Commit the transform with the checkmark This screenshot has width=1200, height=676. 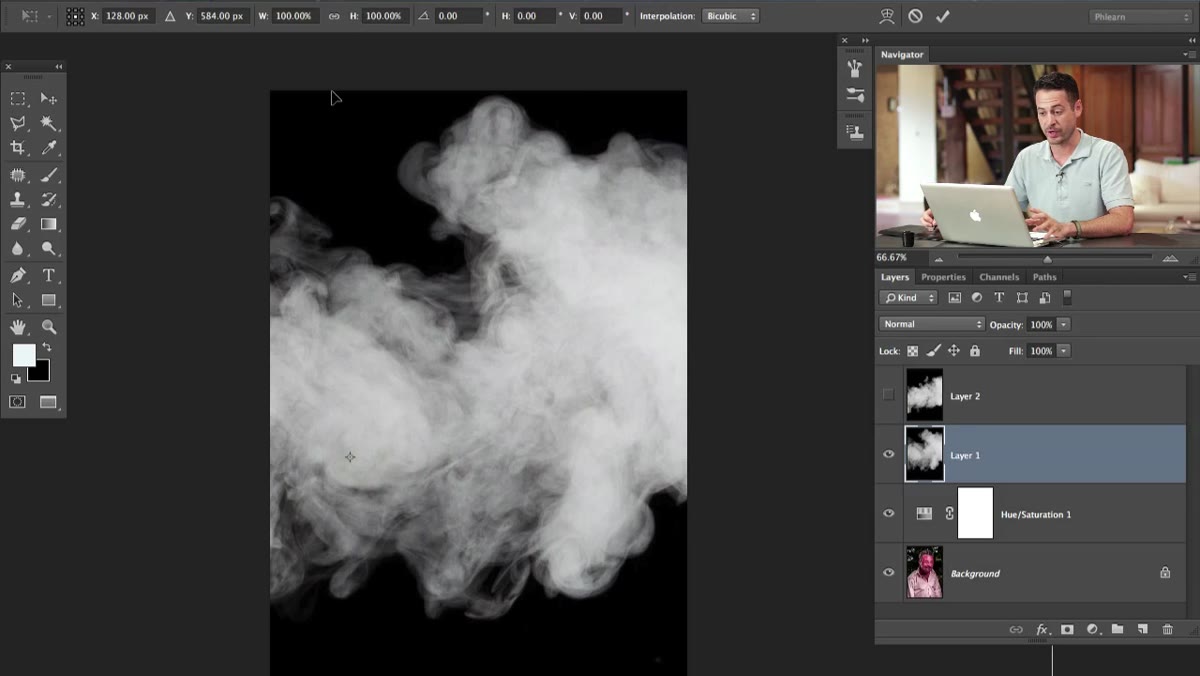tap(943, 16)
